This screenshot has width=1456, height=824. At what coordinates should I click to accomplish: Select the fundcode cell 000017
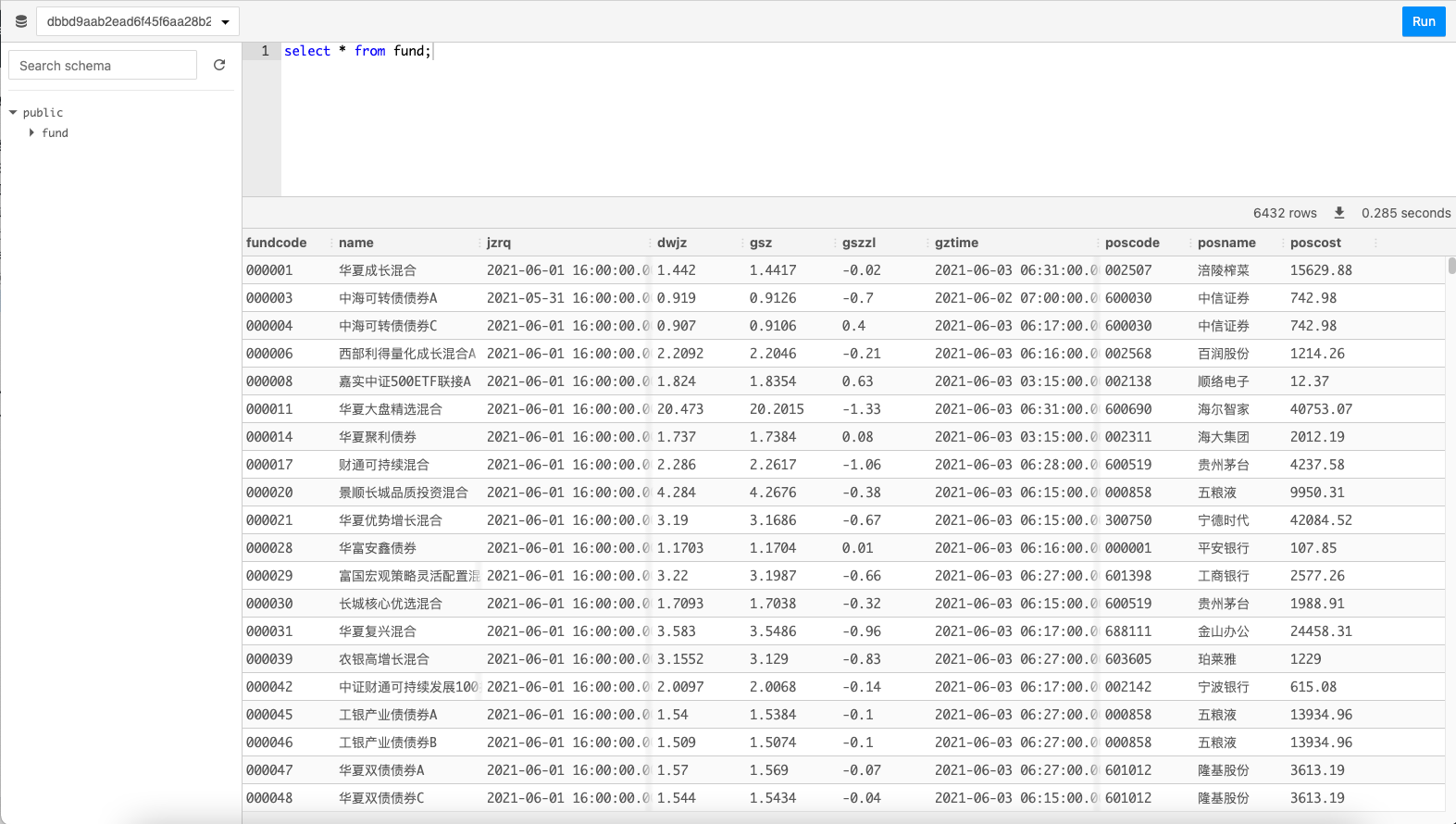point(269,465)
